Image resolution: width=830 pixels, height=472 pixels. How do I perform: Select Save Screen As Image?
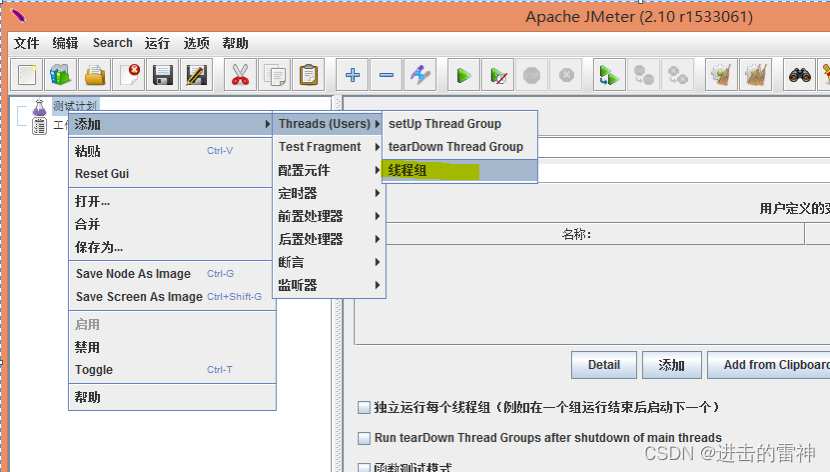(x=172, y=297)
